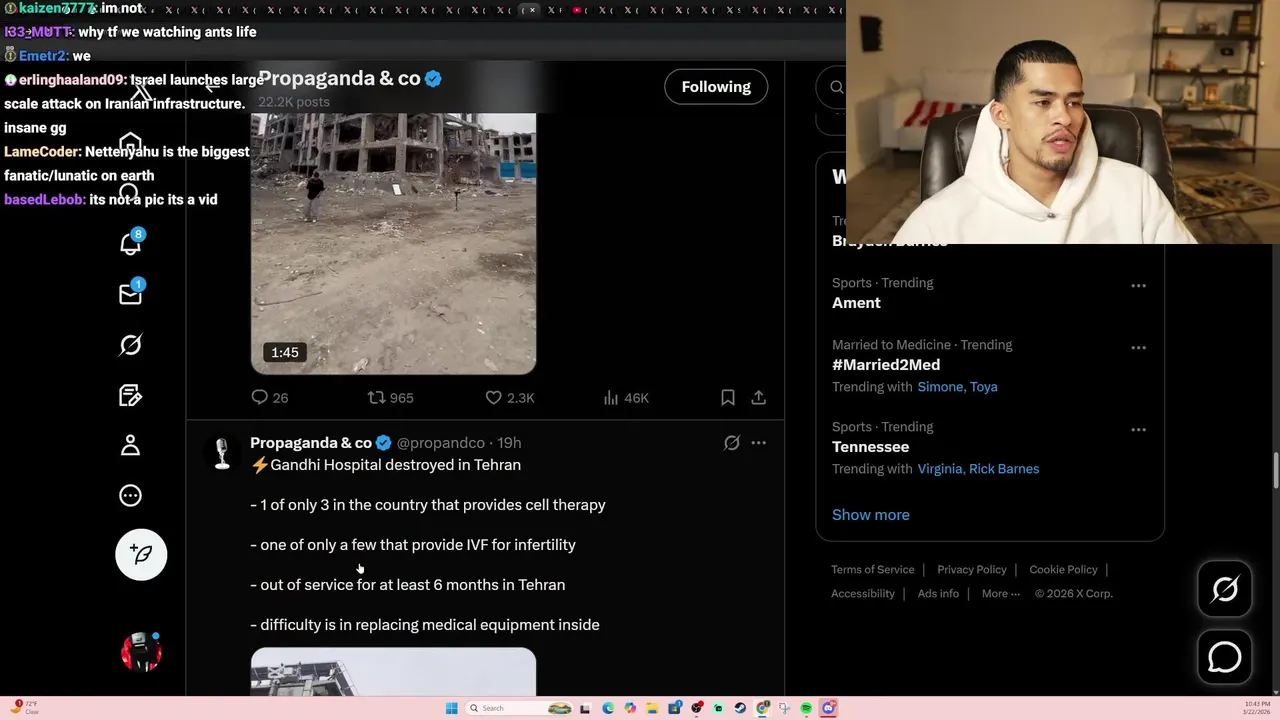Switch to Discord on the taskbar

(828, 708)
